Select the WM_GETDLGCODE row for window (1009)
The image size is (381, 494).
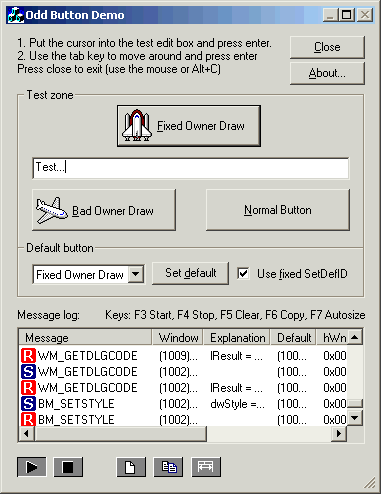(x=183, y=356)
